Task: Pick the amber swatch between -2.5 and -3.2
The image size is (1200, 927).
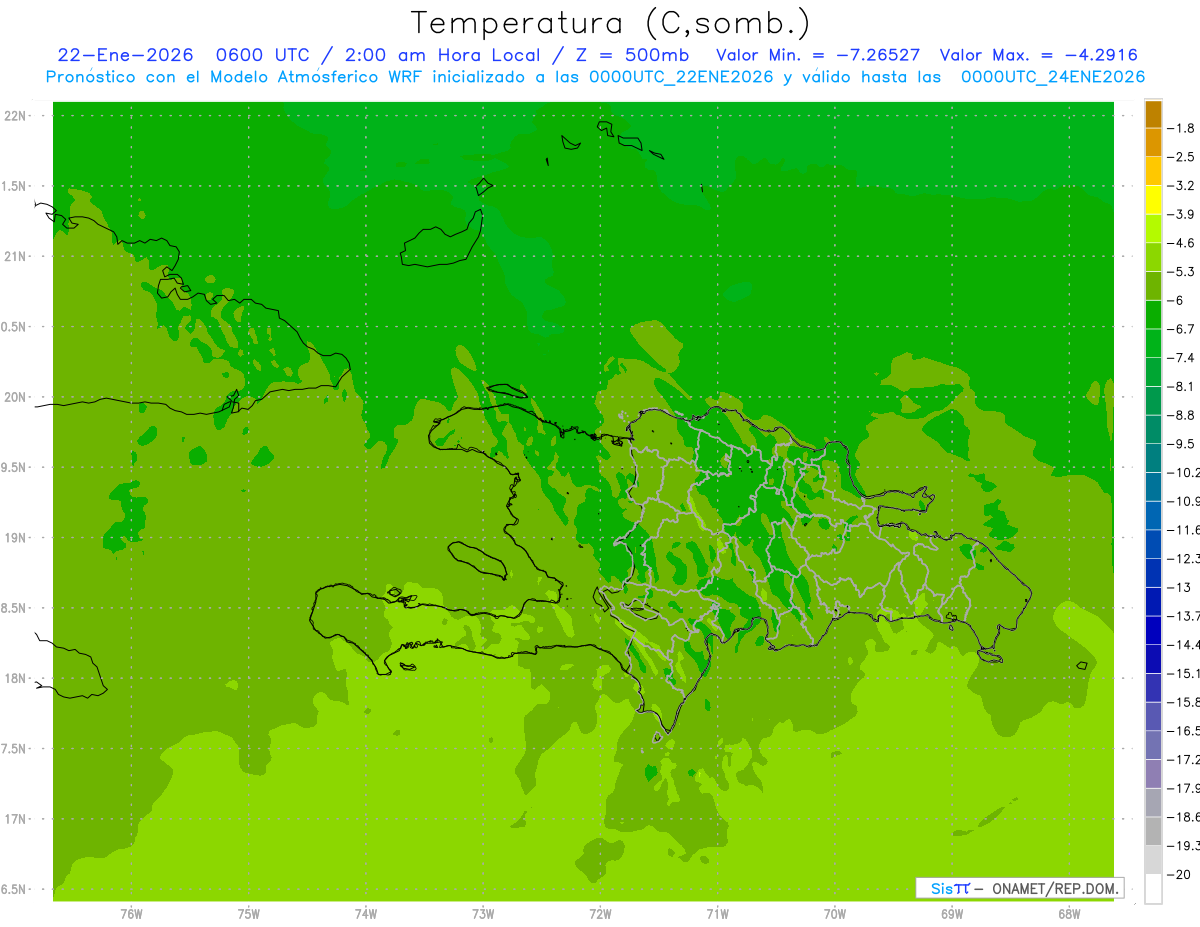Action: (x=1153, y=171)
